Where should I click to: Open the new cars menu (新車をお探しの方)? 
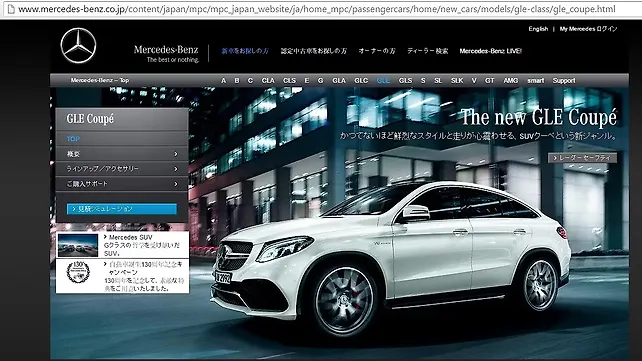pos(245,51)
